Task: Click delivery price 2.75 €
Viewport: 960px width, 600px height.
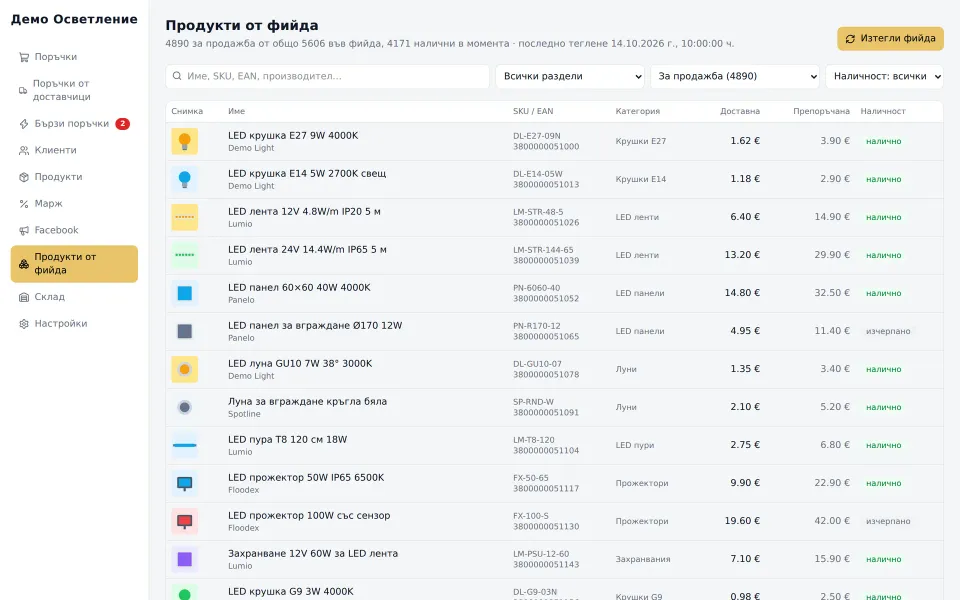Action: pyautogui.click(x=745, y=445)
